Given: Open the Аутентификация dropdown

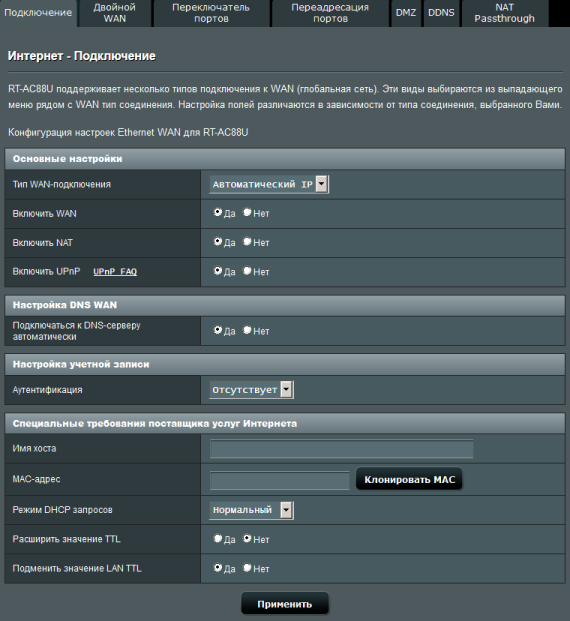Looking at the screenshot, I should pyautogui.click(x=252, y=390).
